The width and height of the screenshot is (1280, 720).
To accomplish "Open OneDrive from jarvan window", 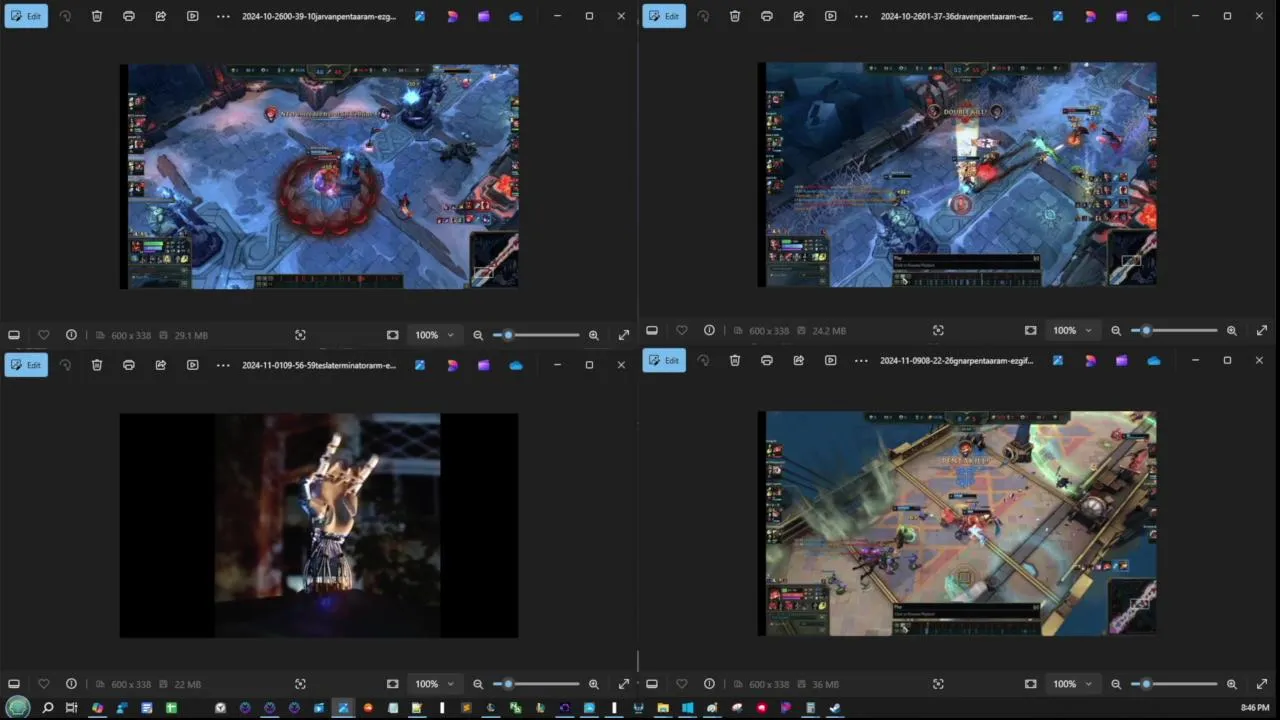I will (x=516, y=16).
